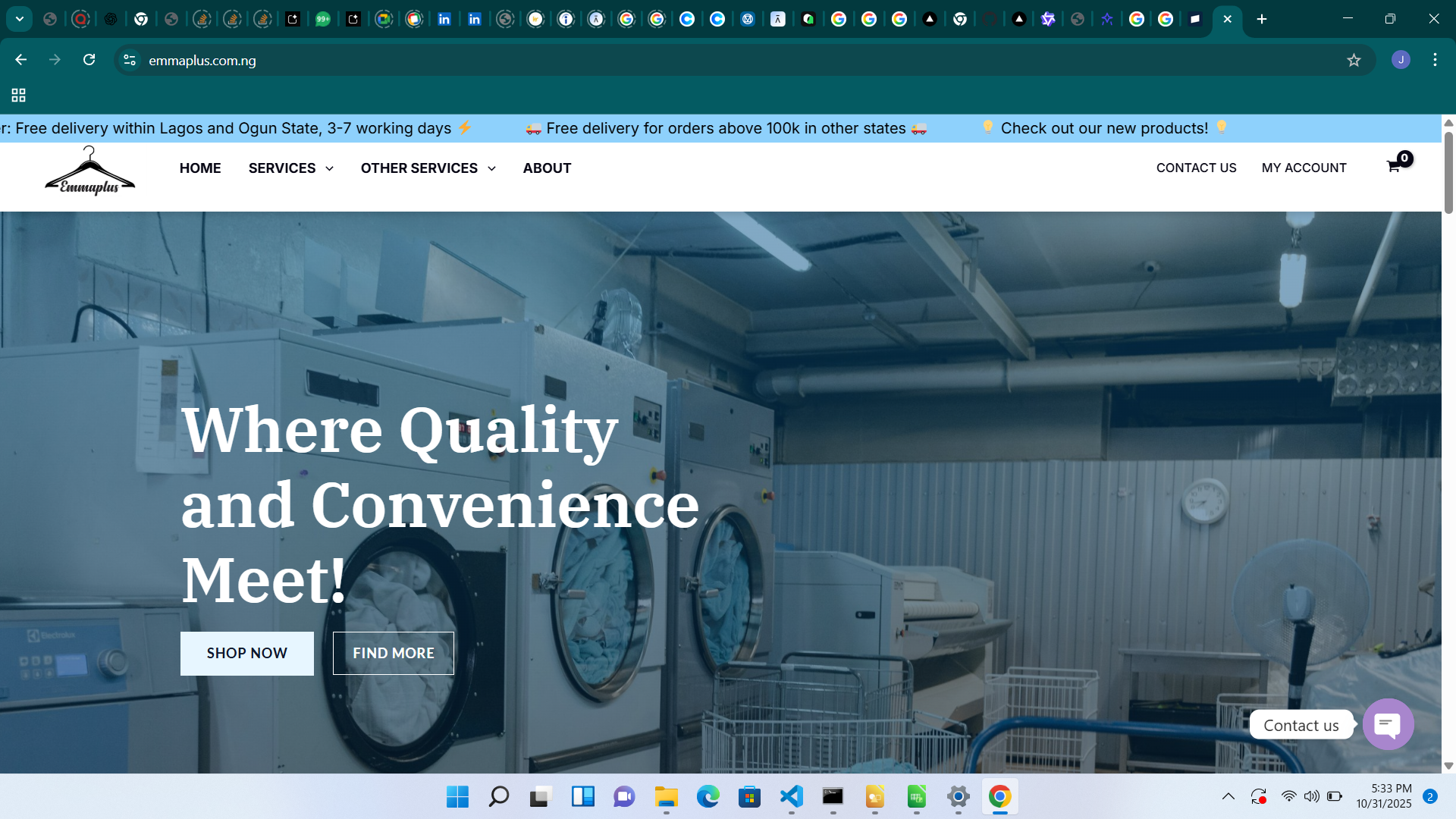
Task: Click the SHOP NOW button
Action: 247,653
